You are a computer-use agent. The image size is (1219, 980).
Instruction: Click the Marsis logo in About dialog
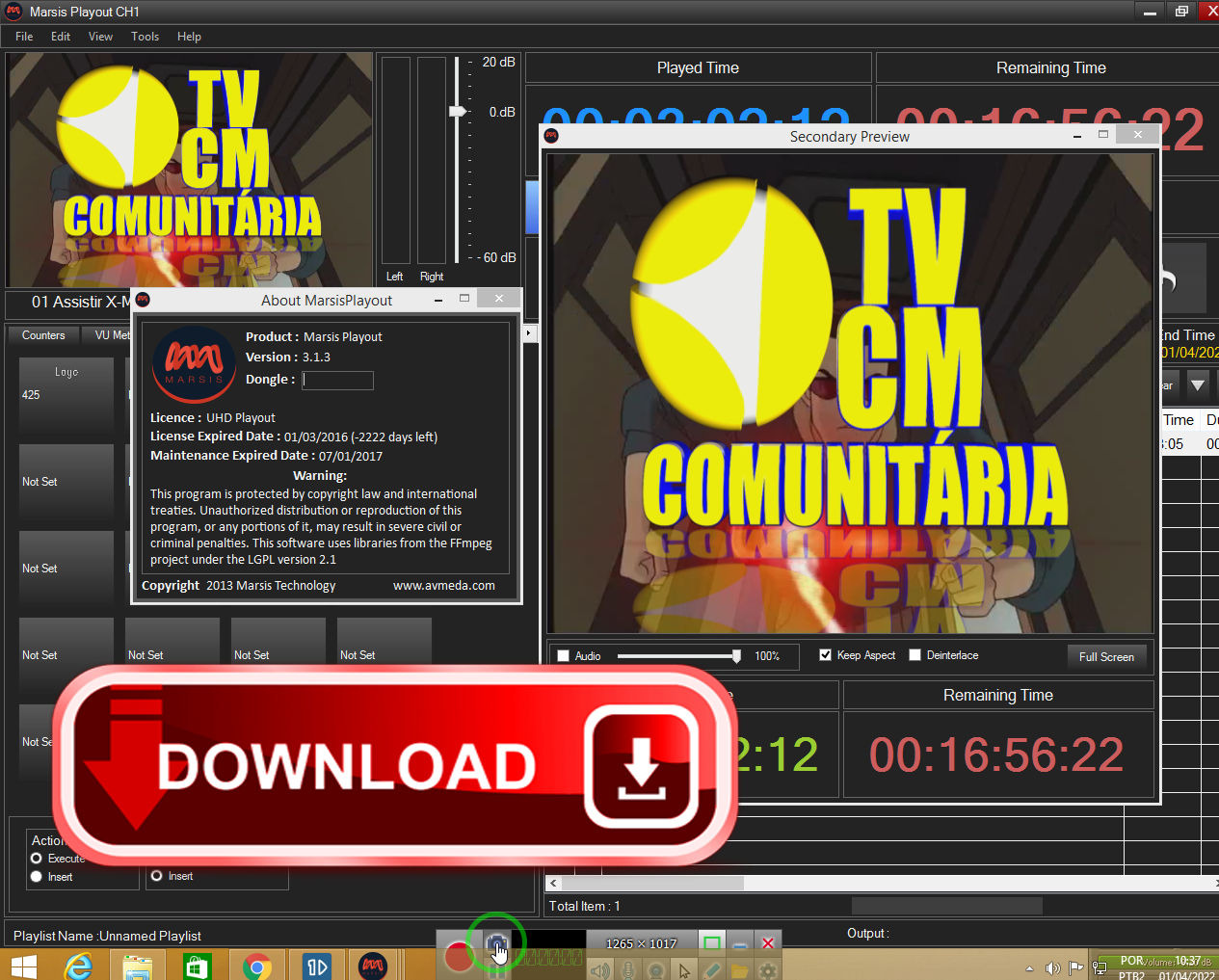click(x=194, y=364)
